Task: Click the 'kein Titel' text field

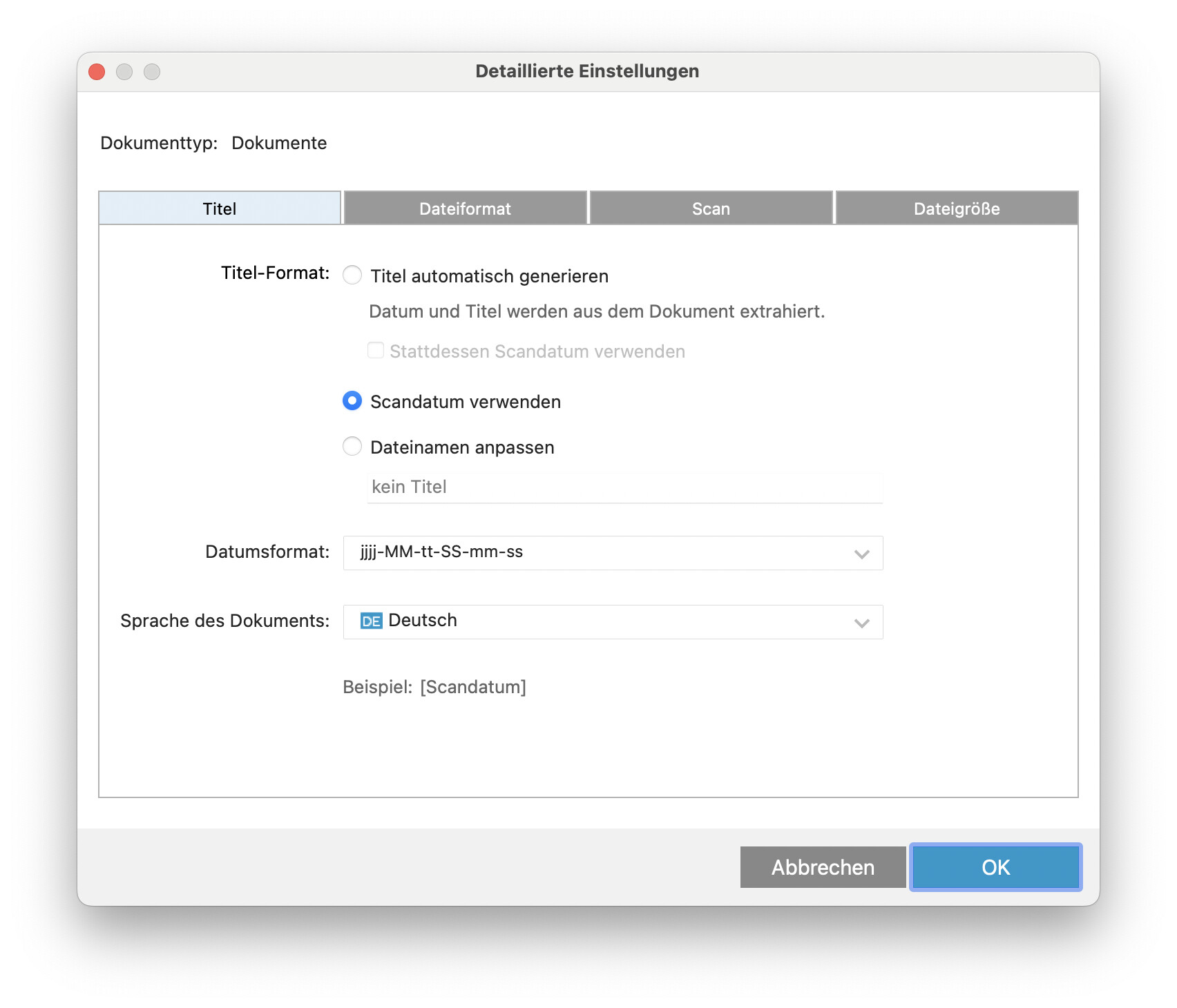Action: [x=624, y=487]
